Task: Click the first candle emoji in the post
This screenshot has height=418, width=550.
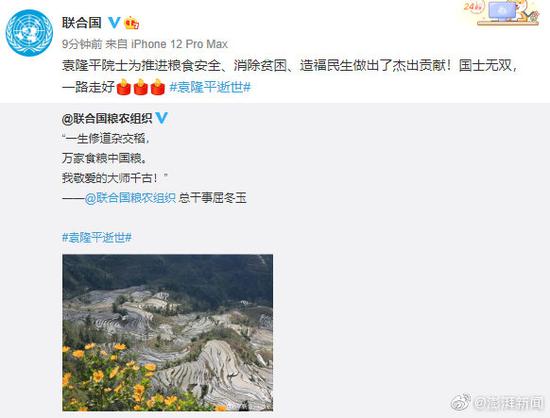Action: 123,87
